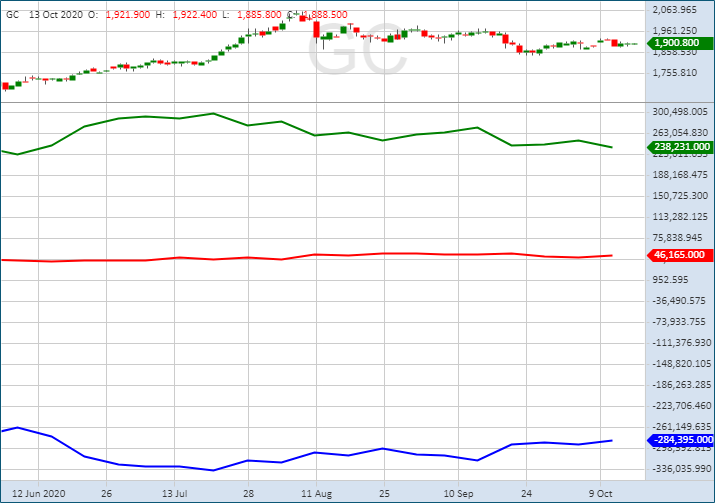Click the 300,498.005 axis label
Viewport: 715px width, 503px height.
pos(679,112)
